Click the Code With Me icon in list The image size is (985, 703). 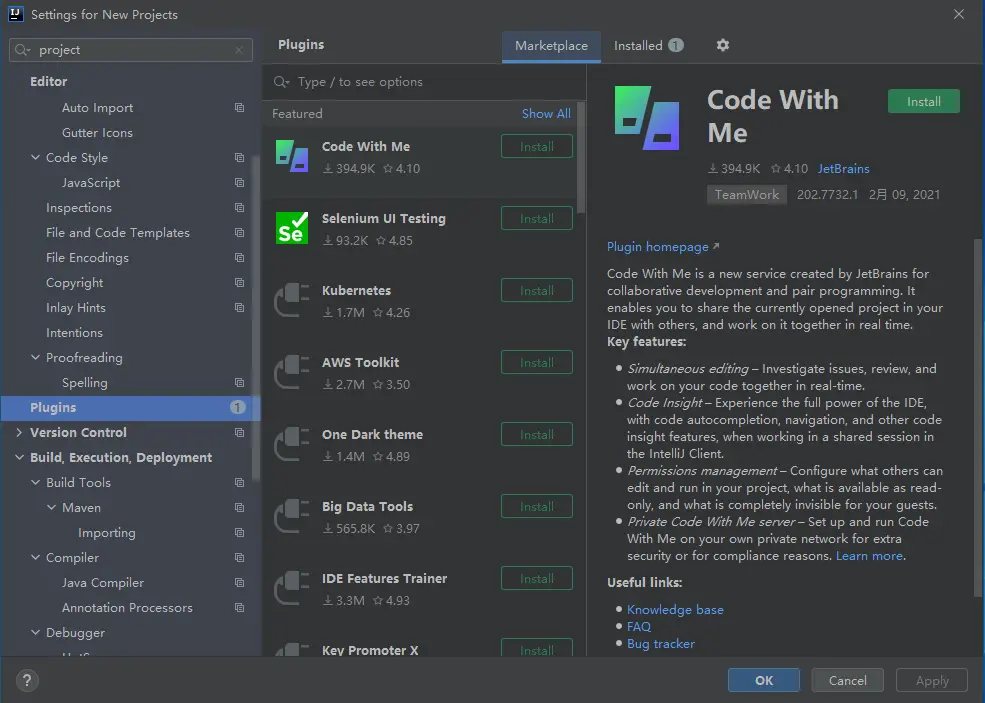coord(292,156)
